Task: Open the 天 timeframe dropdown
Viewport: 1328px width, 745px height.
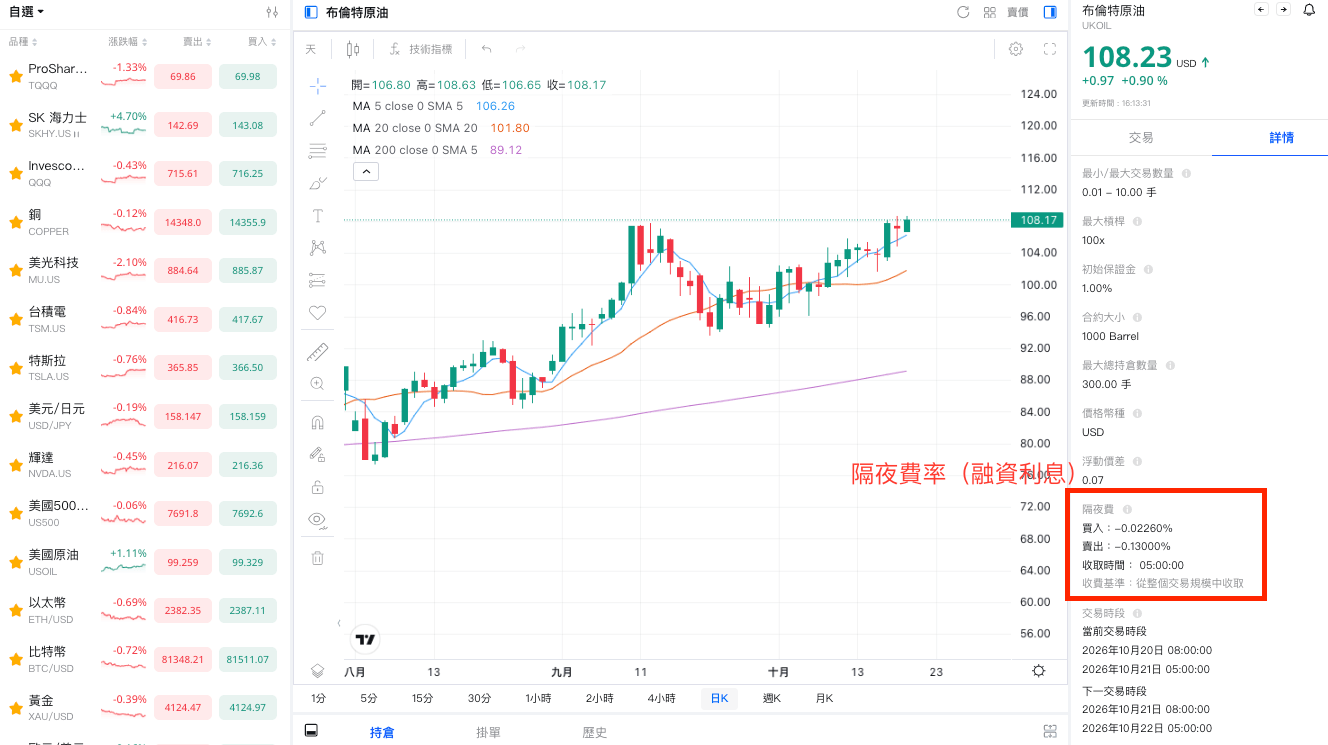Action: tap(310, 49)
